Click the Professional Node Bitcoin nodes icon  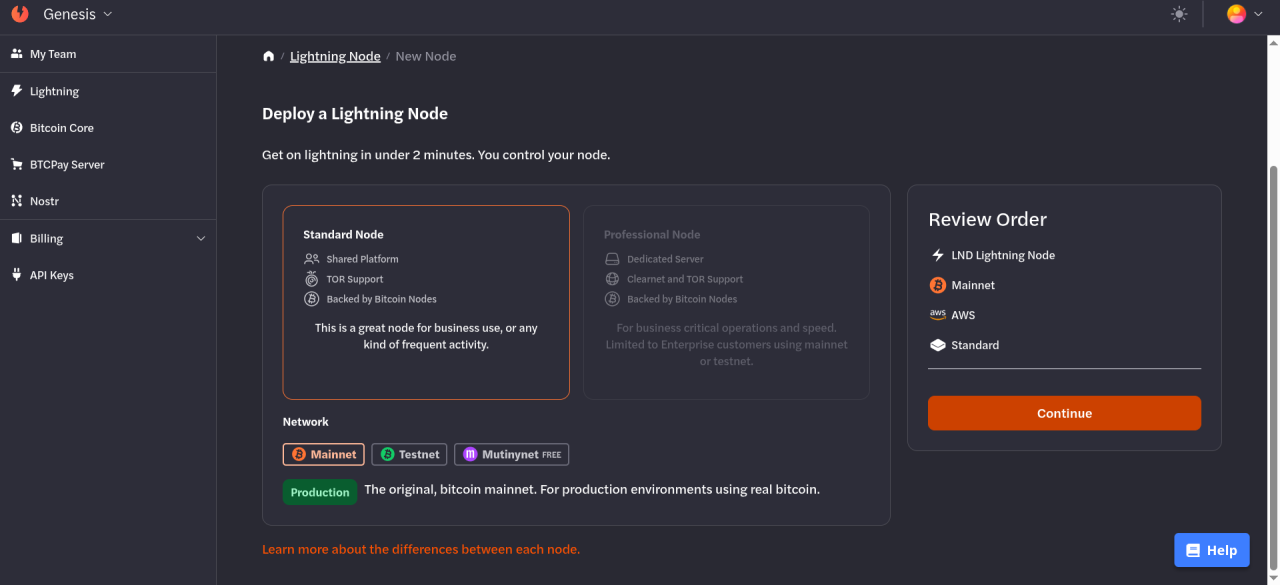pos(612,299)
